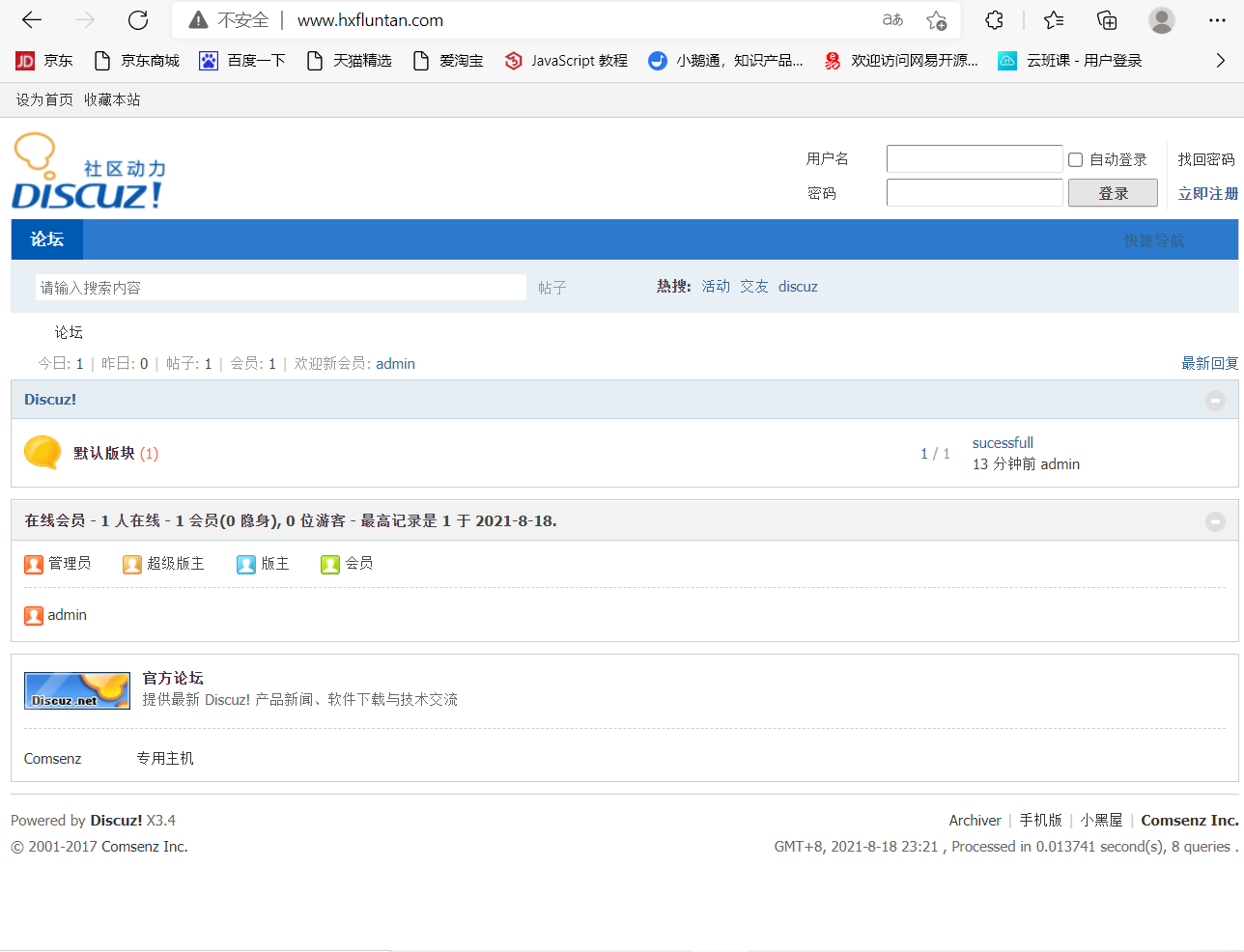Reload the current page

point(138,20)
